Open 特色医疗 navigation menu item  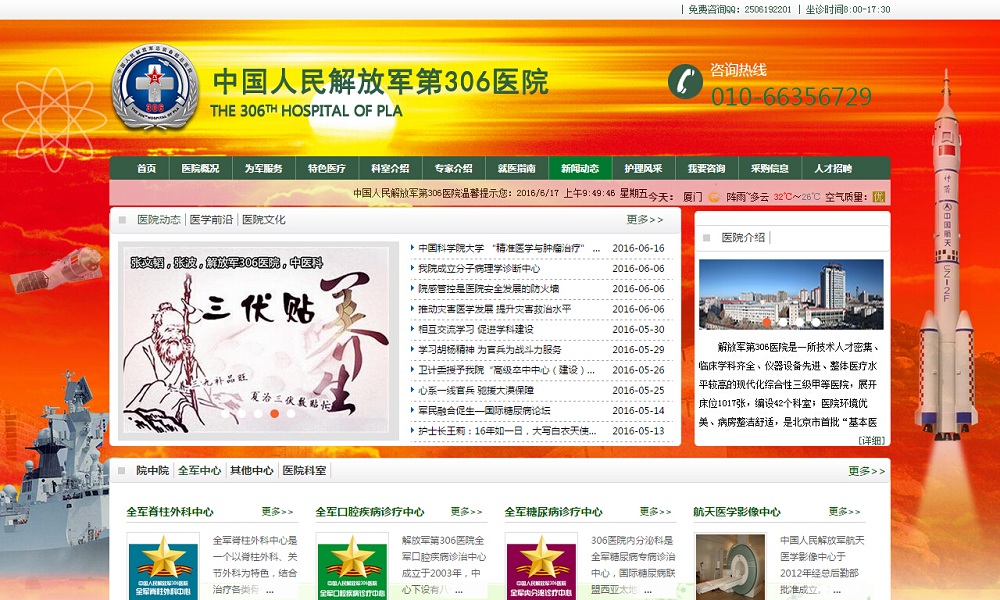(327, 168)
